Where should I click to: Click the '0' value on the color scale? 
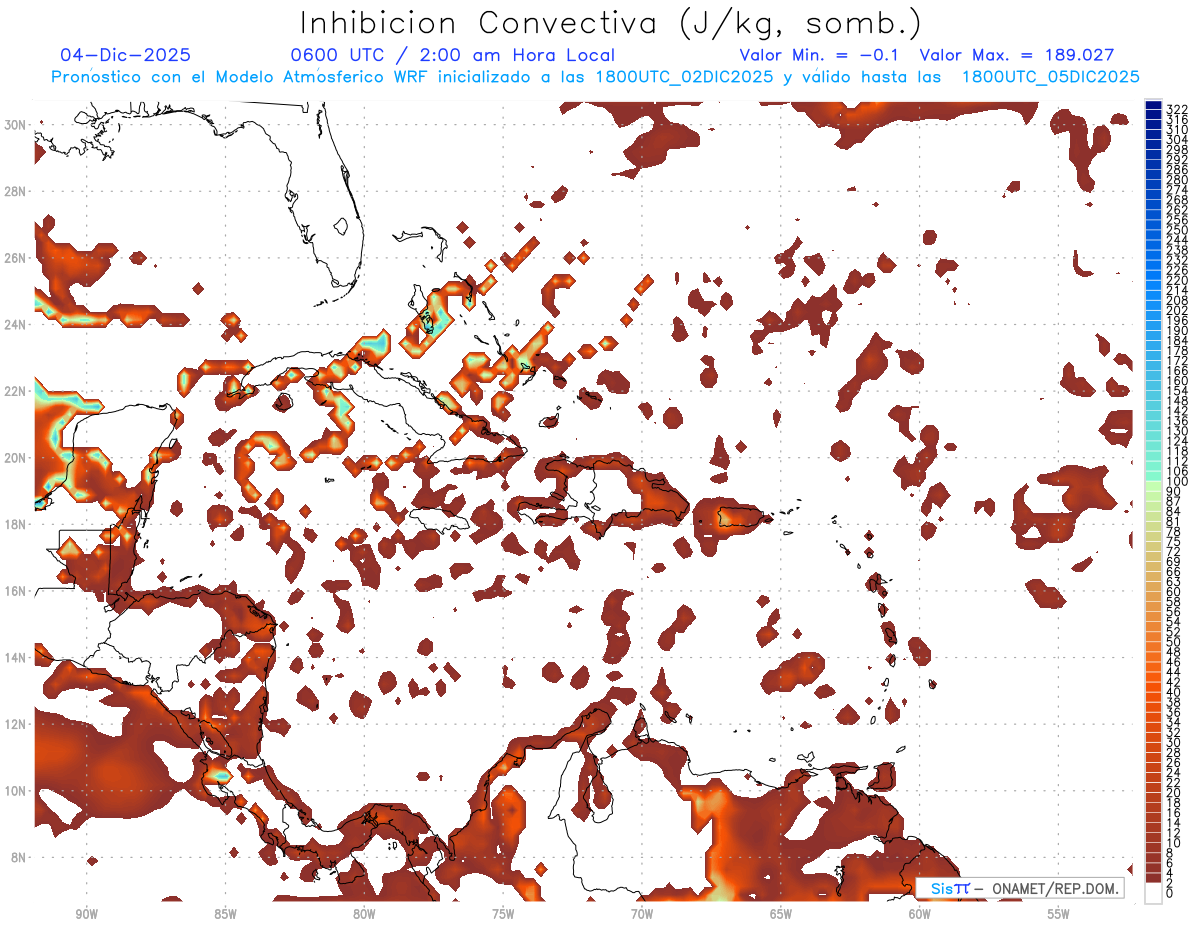[x=1170, y=893]
